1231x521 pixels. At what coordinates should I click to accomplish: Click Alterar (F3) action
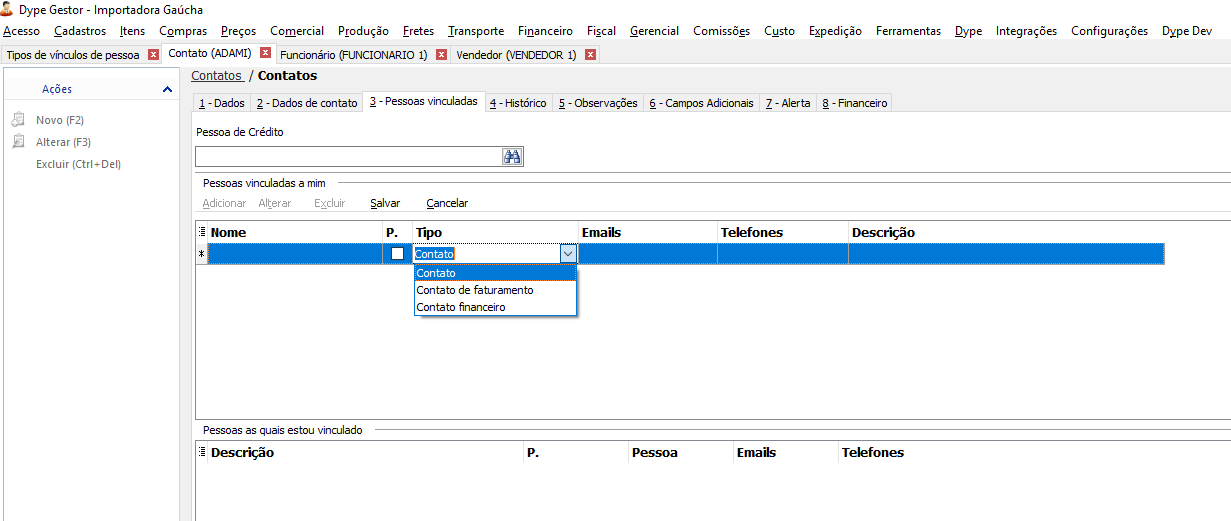(63, 142)
